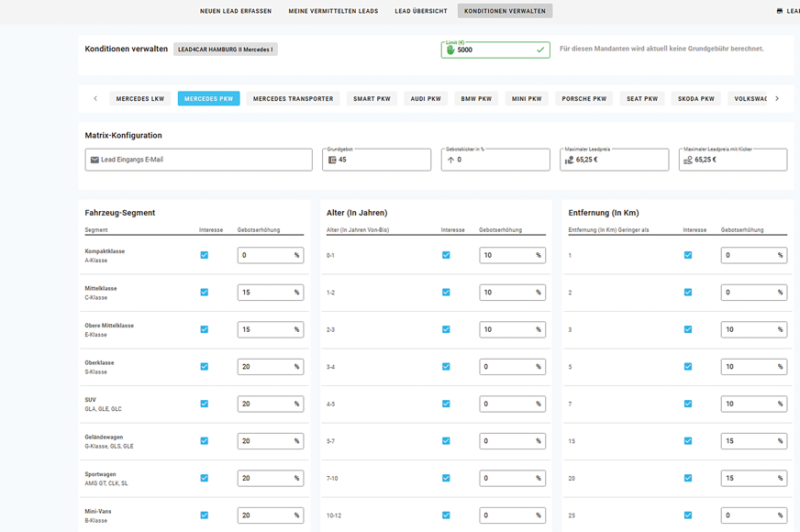Click the Grundgebot icon before value 45
The width and height of the screenshot is (800, 532).
pyautogui.click(x=332, y=159)
